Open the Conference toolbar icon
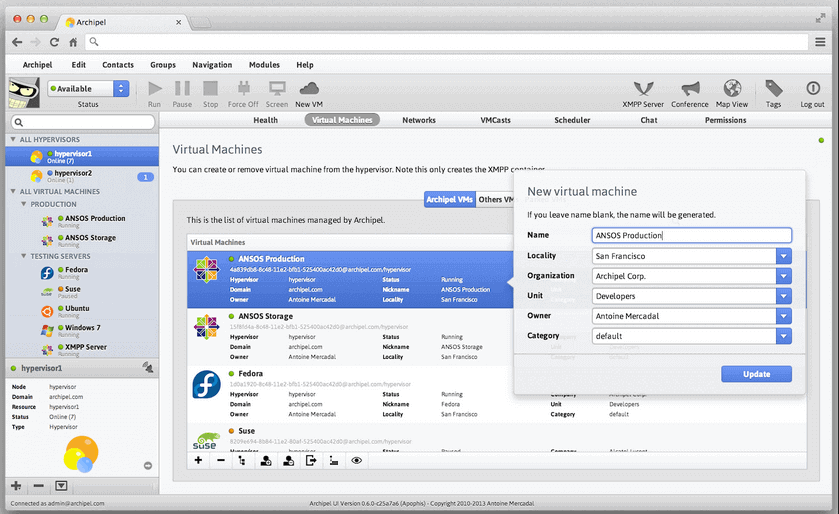The height and width of the screenshot is (514, 839). pos(689,89)
